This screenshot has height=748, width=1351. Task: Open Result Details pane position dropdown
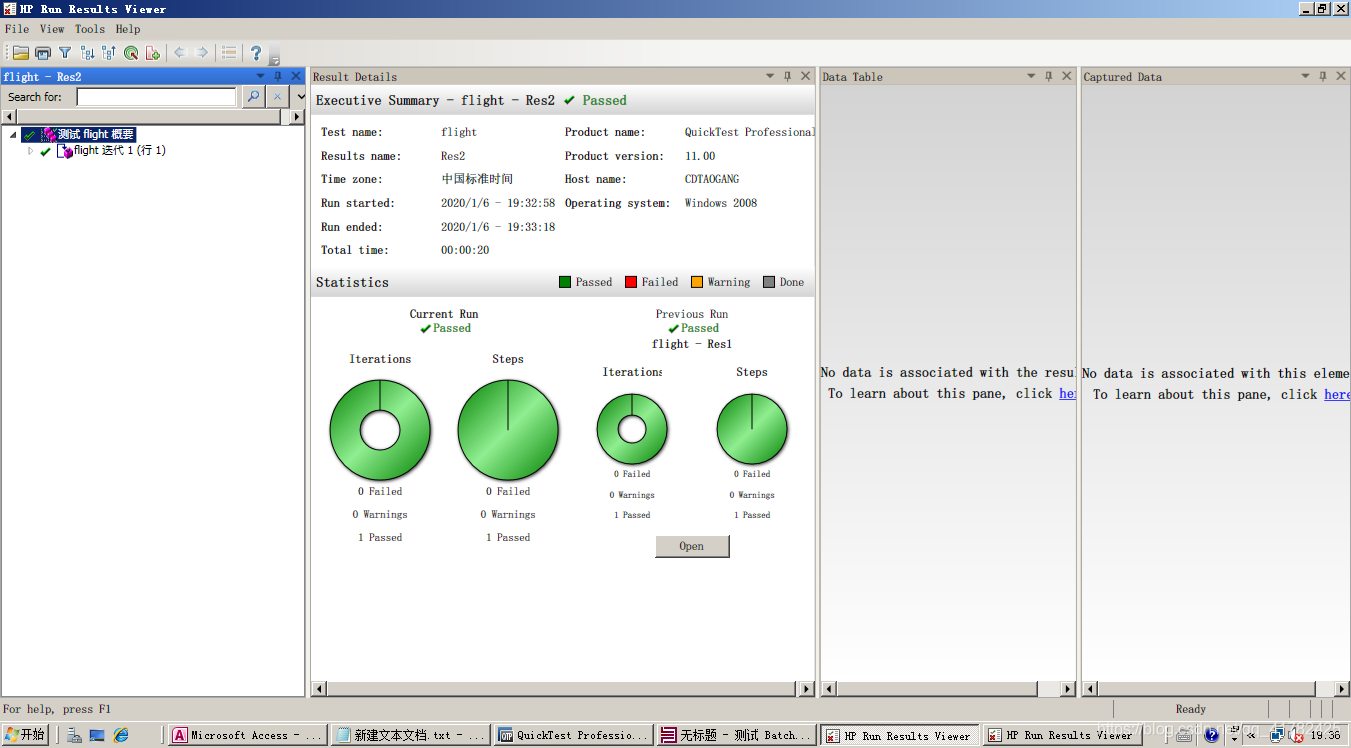click(x=770, y=76)
